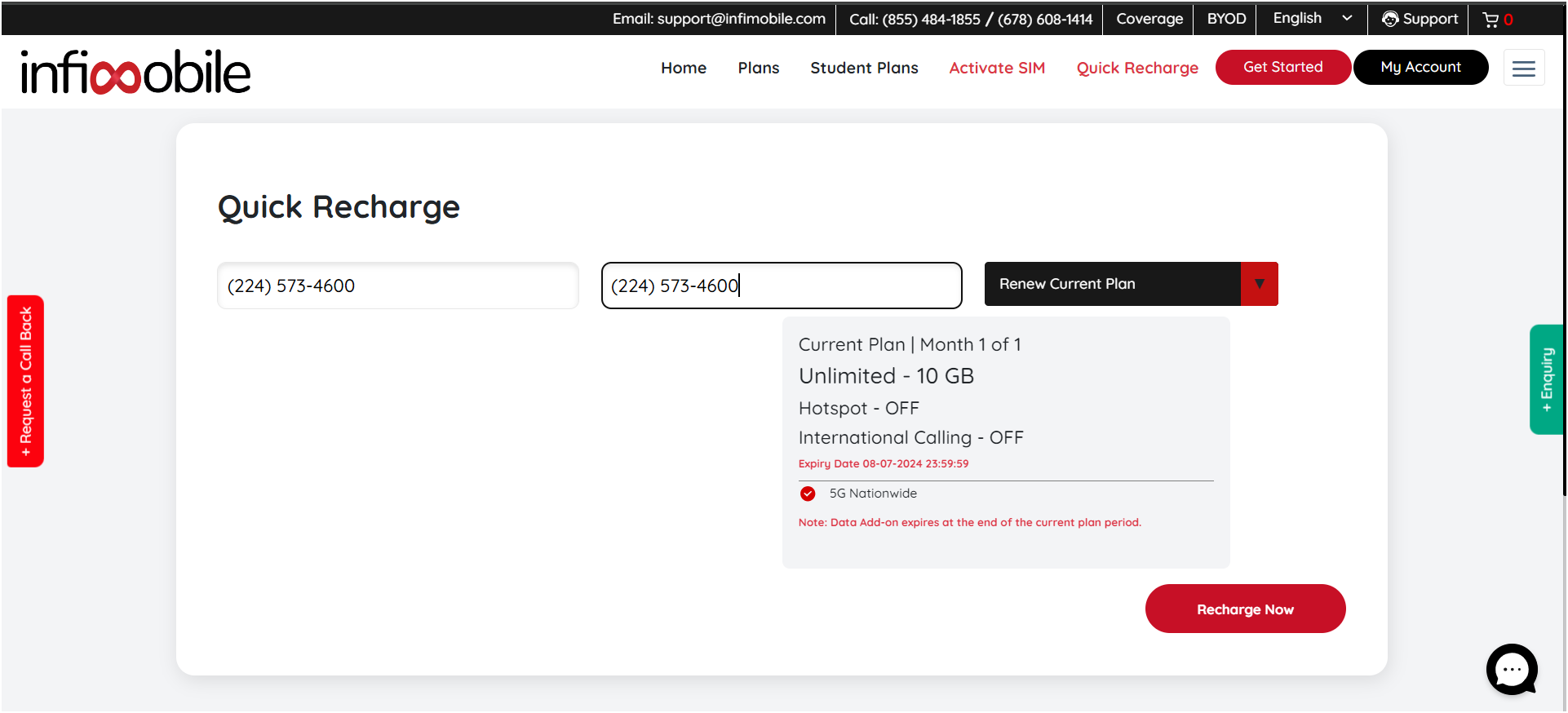Open the live chat bubble icon
1568x713 pixels.
[1512, 669]
